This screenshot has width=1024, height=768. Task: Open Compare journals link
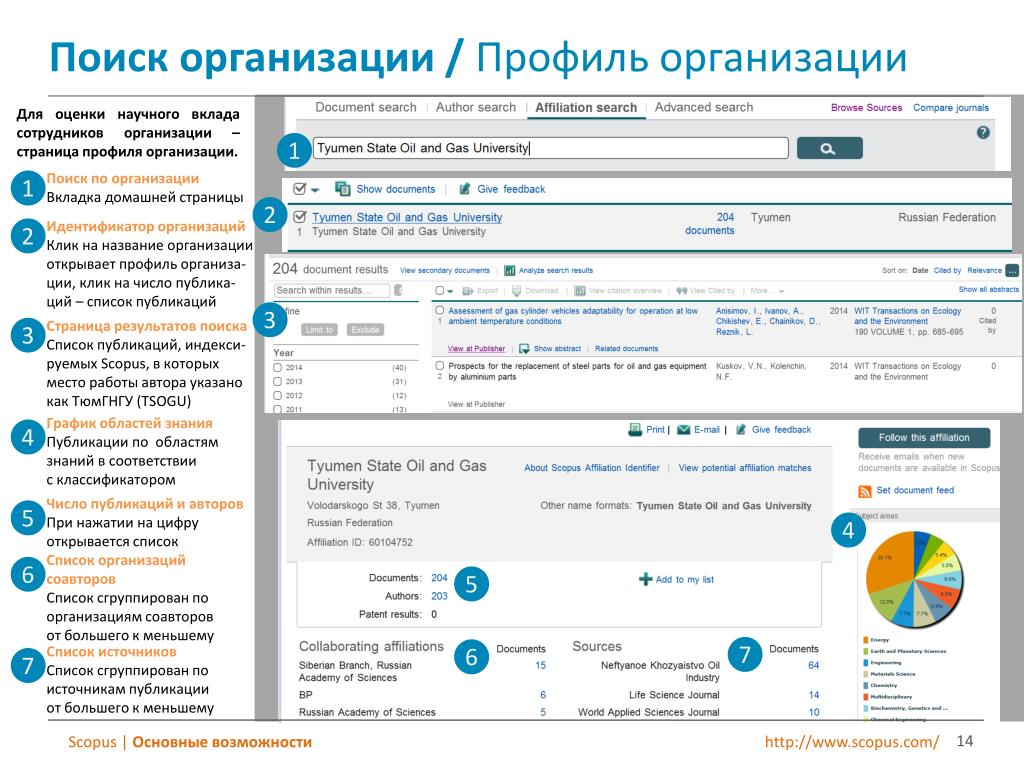click(x=951, y=108)
